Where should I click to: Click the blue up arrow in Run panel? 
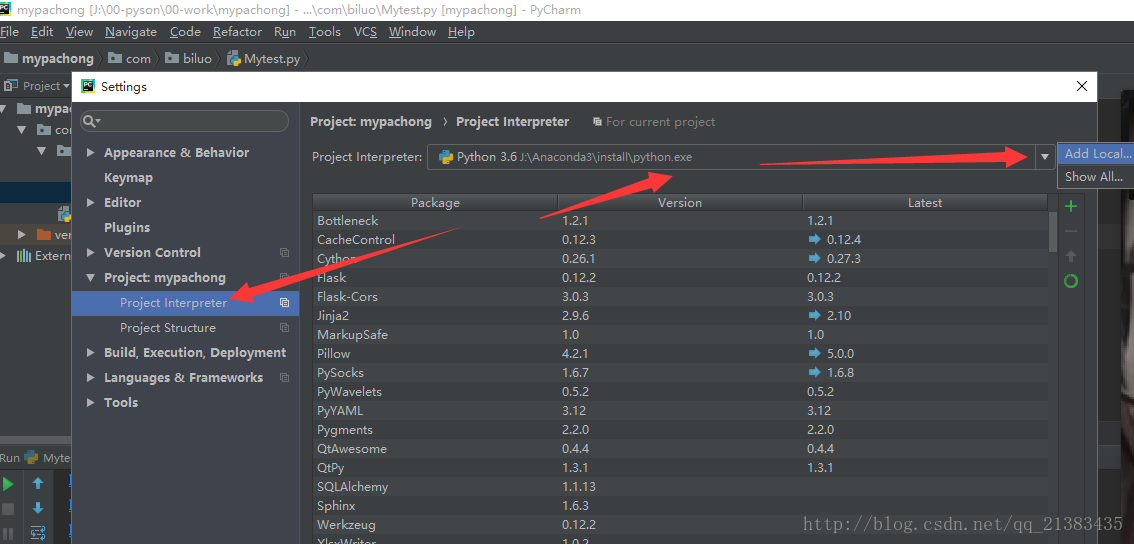click(x=38, y=484)
